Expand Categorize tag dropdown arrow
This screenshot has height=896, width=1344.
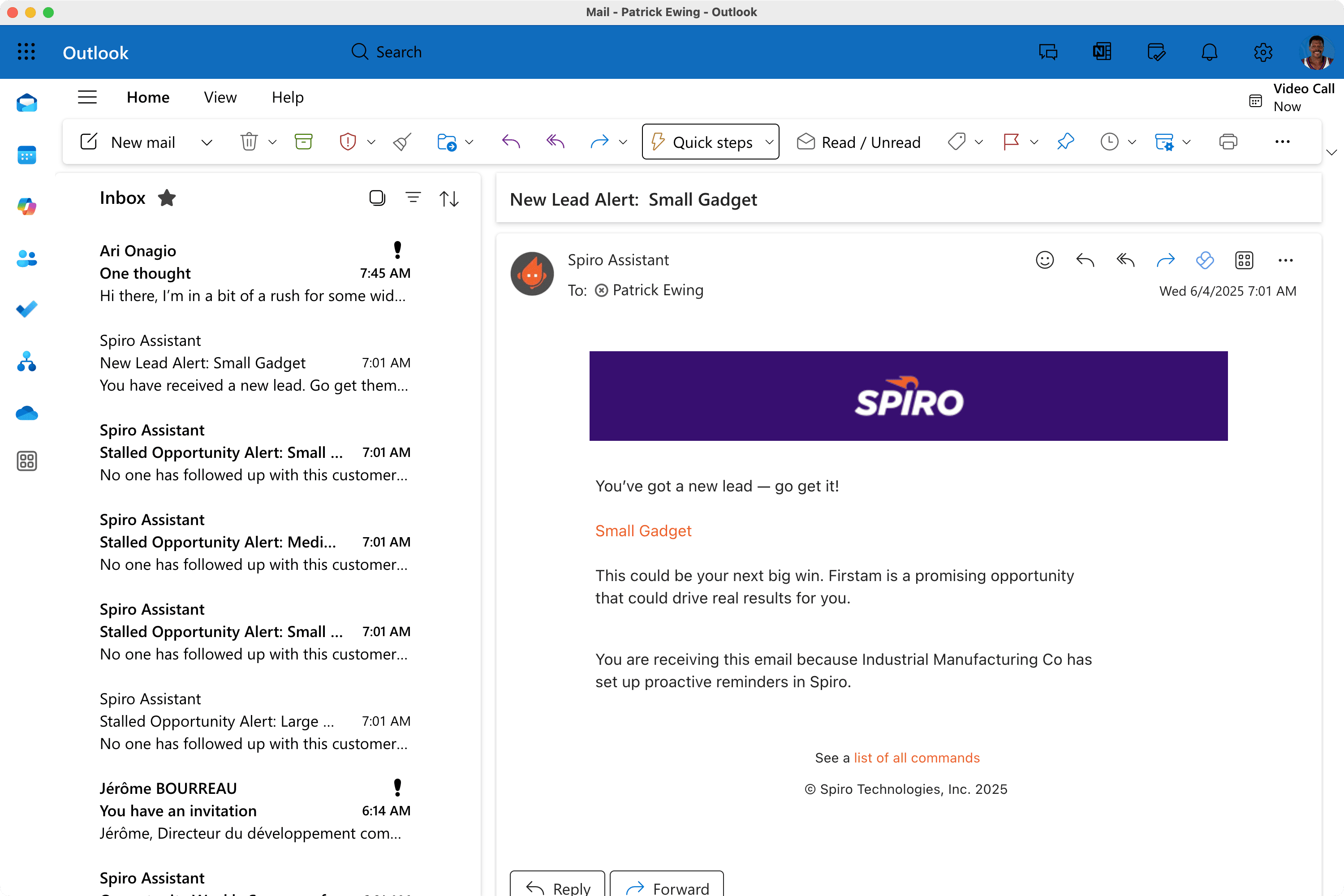click(978, 142)
